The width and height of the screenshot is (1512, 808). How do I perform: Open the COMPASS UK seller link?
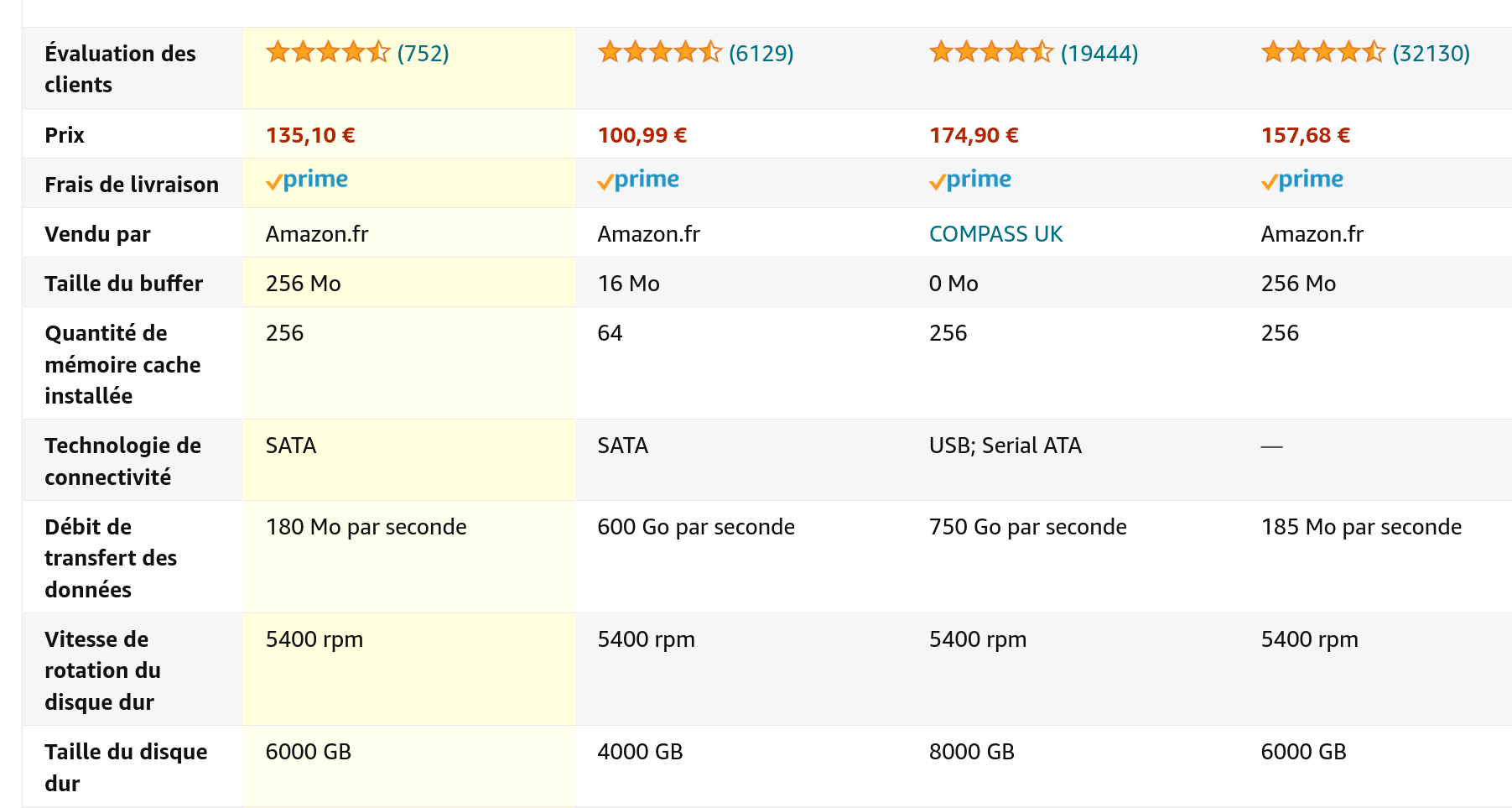pos(995,234)
